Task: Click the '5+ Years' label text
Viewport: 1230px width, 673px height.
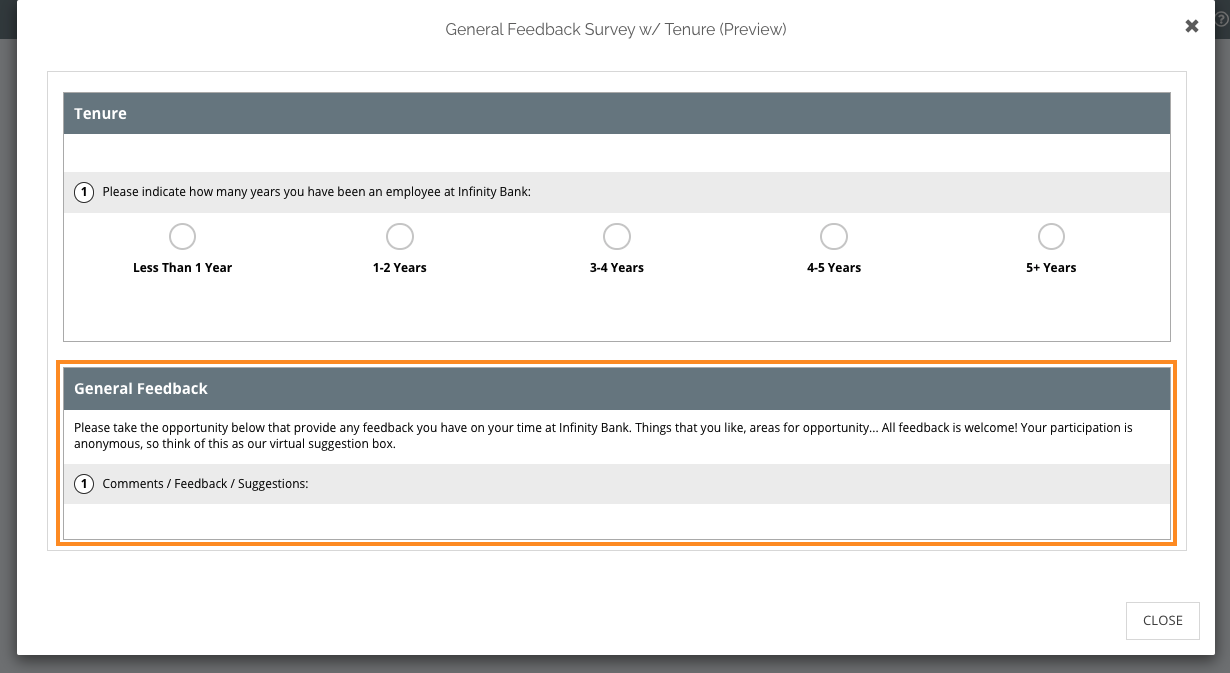Action: (1051, 268)
